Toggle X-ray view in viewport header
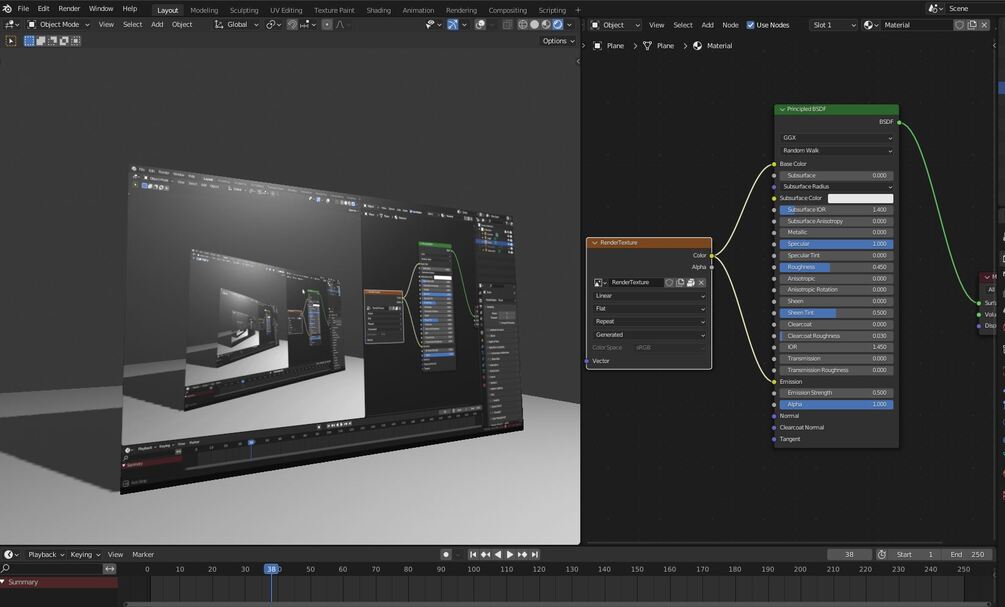The height and width of the screenshot is (607, 1005). click(507, 24)
